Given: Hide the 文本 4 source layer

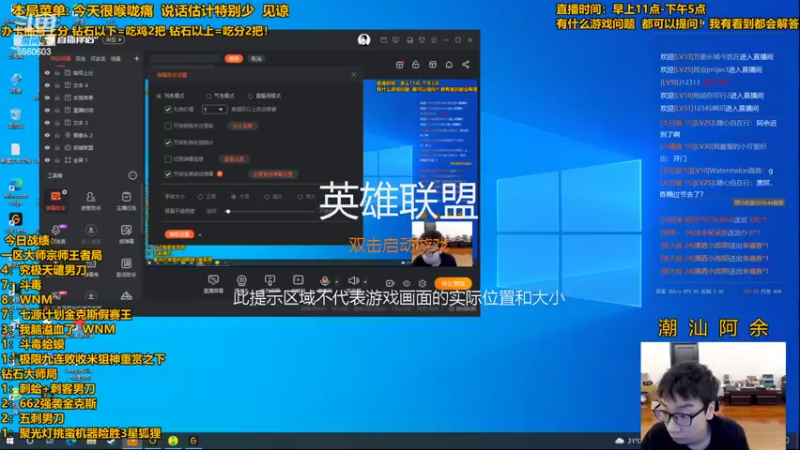Looking at the screenshot, I should pyautogui.click(x=47, y=85).
